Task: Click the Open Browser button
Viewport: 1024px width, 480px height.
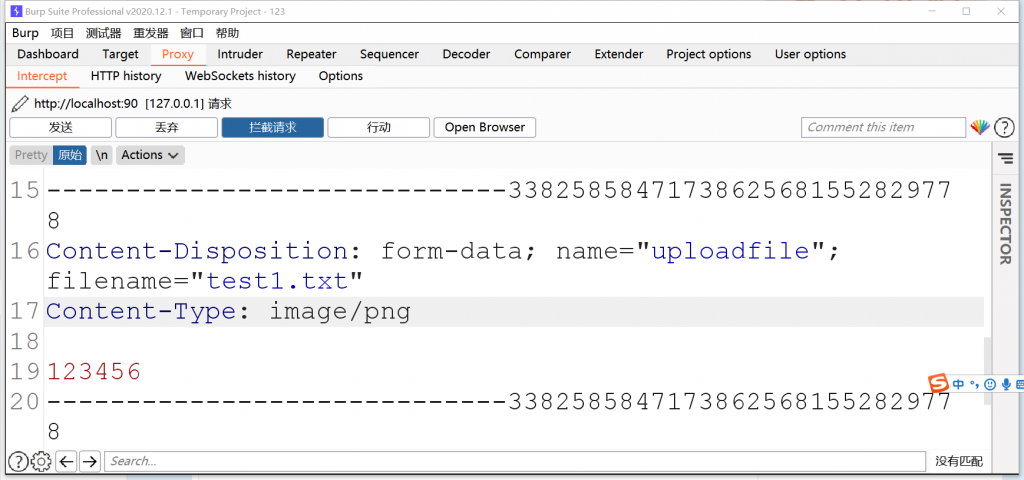Action: pyautogui.click(x=485, y=127)
